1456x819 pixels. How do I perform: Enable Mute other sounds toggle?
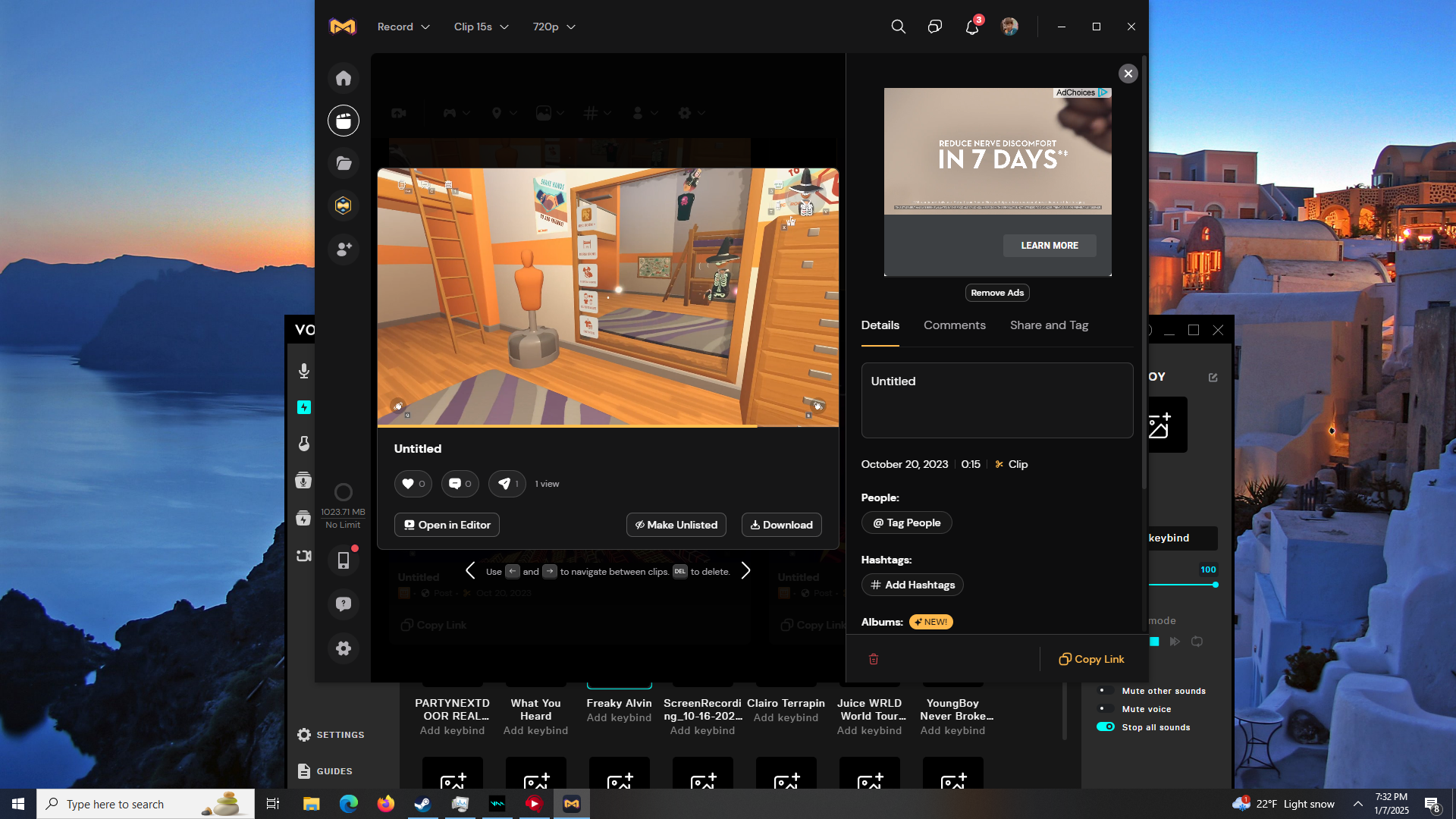coord(1106,691)
